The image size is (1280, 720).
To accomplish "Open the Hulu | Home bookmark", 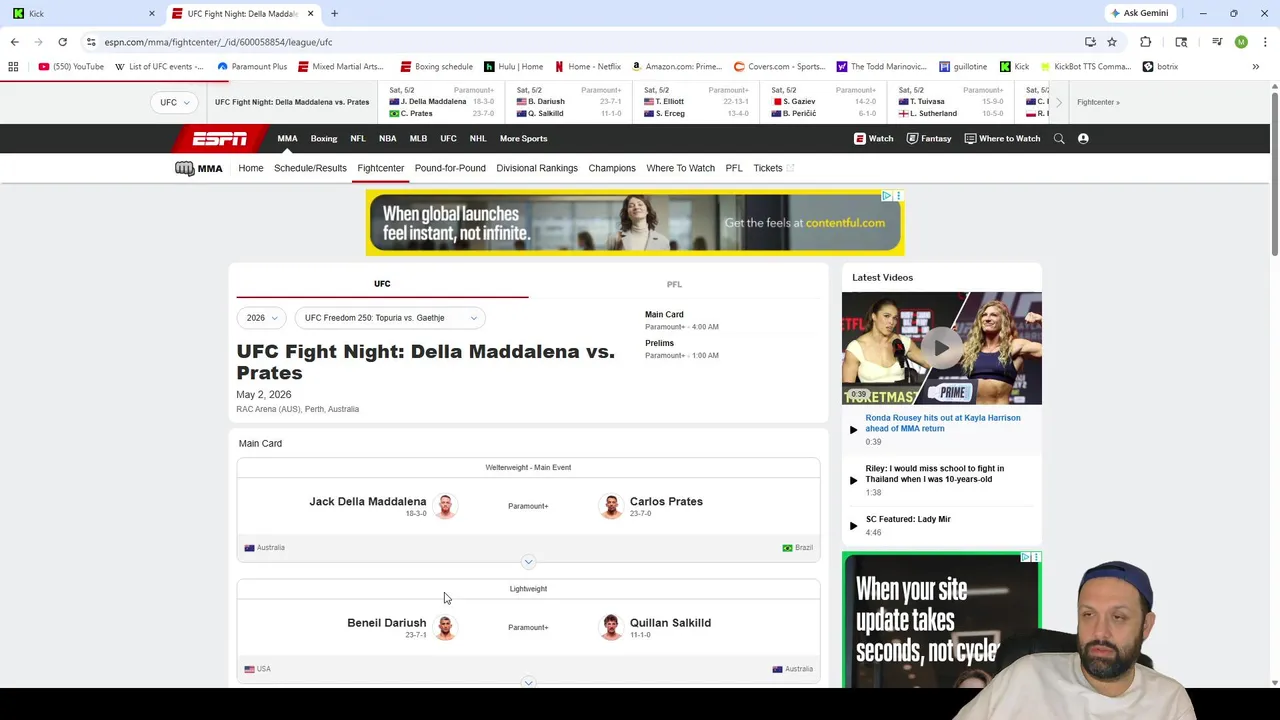I will click(x=513, y=67).
